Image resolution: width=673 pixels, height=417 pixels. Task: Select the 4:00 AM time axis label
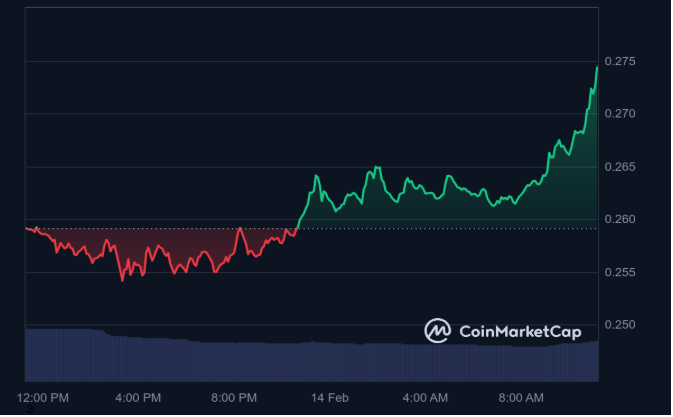pyautogui.click(x=425, y=397)
